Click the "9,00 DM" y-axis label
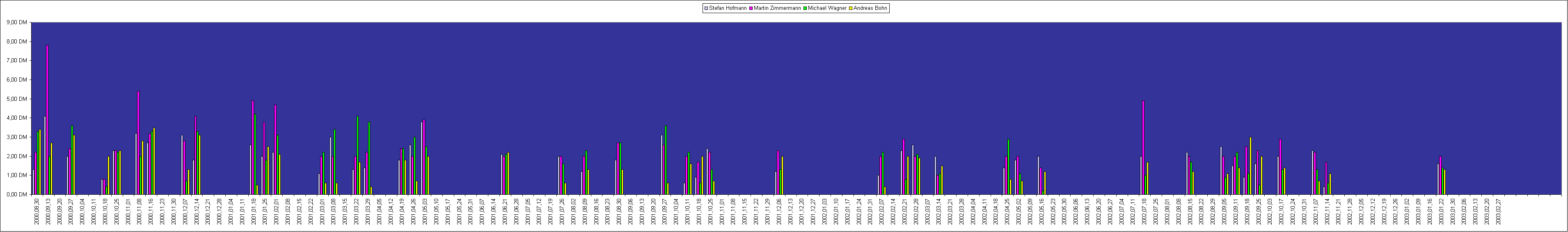The image size is (1568, 232). tap(16, 23)
